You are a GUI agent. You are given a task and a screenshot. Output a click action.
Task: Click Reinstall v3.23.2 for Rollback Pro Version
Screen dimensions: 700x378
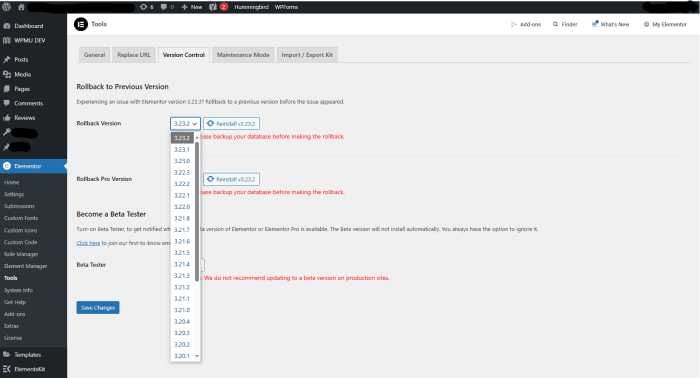click(x=232, y=179)
